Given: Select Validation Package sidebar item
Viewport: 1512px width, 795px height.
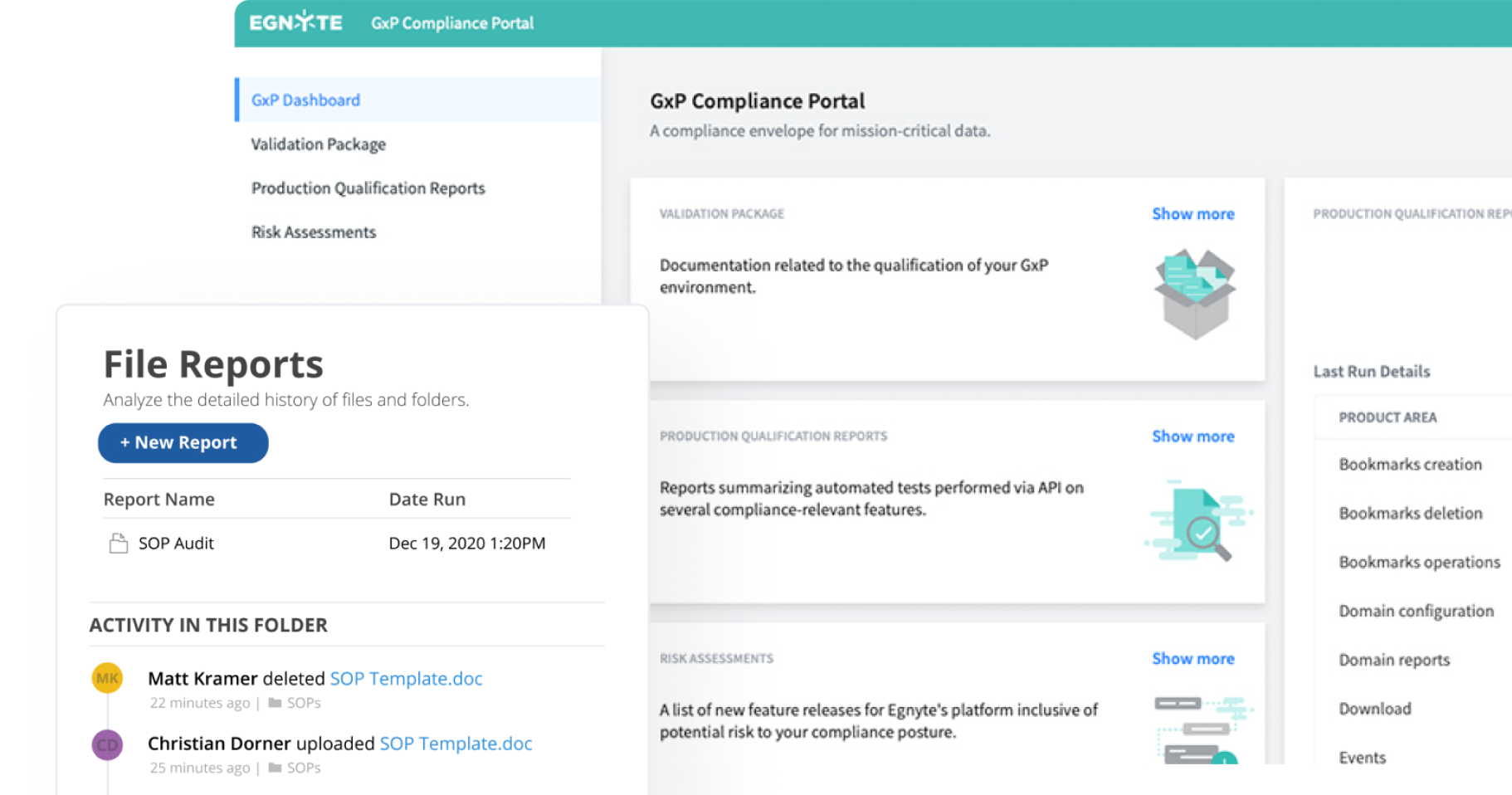Looking at the screenshot, I should [318, 144].
